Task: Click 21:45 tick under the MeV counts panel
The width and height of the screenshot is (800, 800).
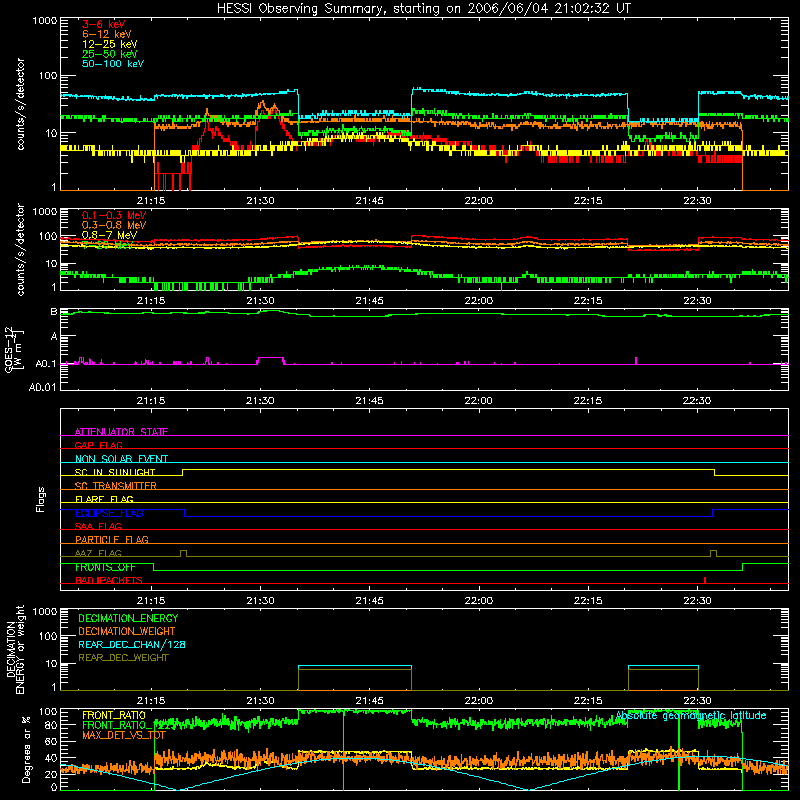Action: click(x=369, y=300)
